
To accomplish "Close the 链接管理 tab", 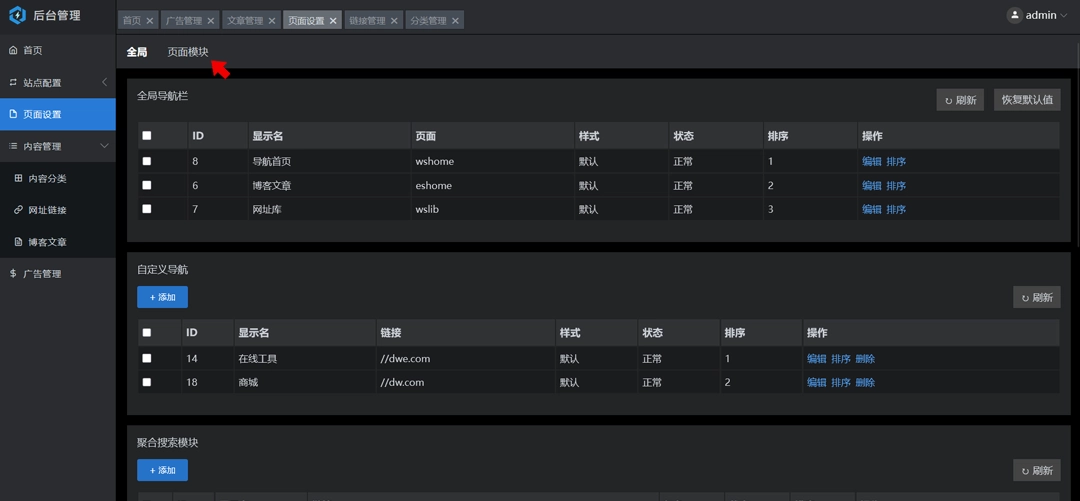I will 394,21.
